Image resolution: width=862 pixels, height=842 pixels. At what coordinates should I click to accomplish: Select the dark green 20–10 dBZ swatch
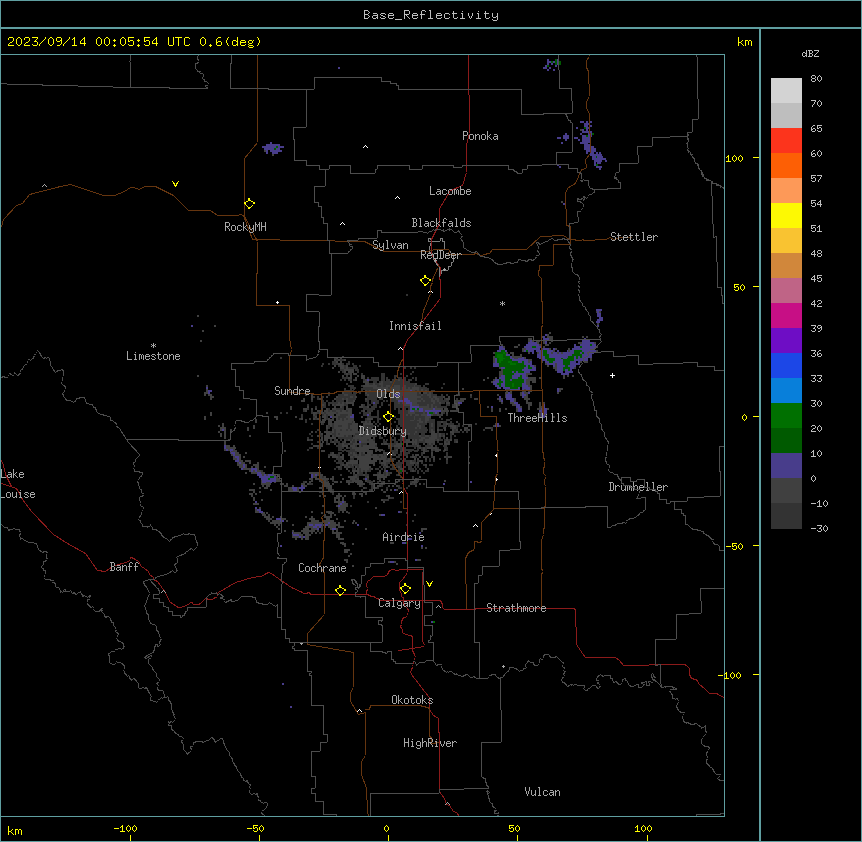(786, 441)
